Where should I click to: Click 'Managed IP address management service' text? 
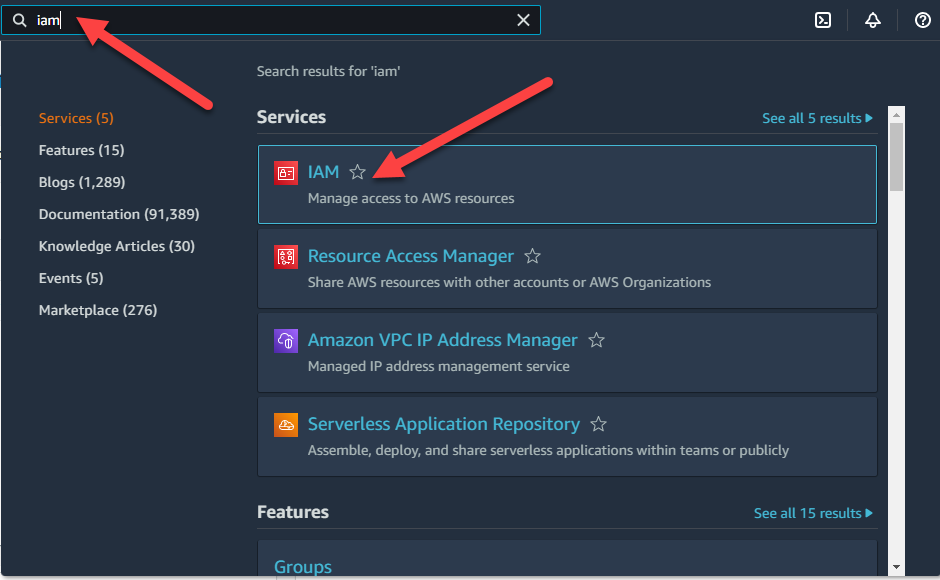(x=438, y=366)
